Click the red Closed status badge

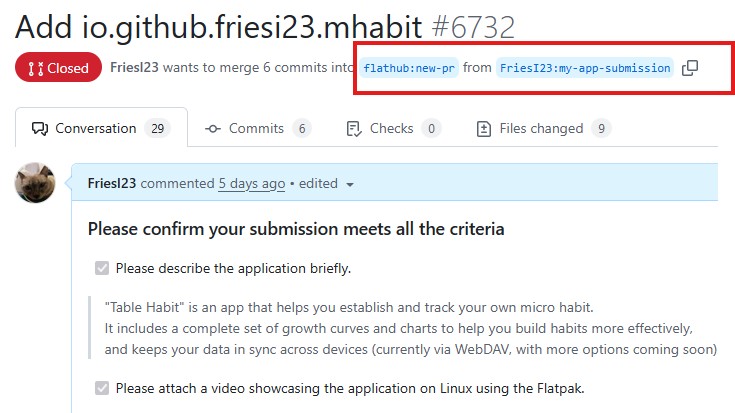click(x=58, y=68)
